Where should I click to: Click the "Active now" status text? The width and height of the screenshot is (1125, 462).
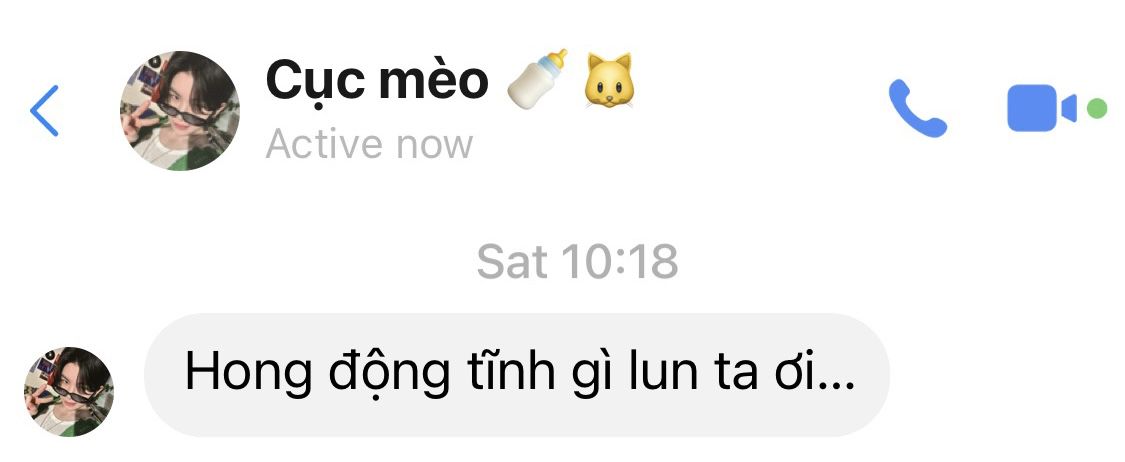pyautogui.click(x=369, y=145)
